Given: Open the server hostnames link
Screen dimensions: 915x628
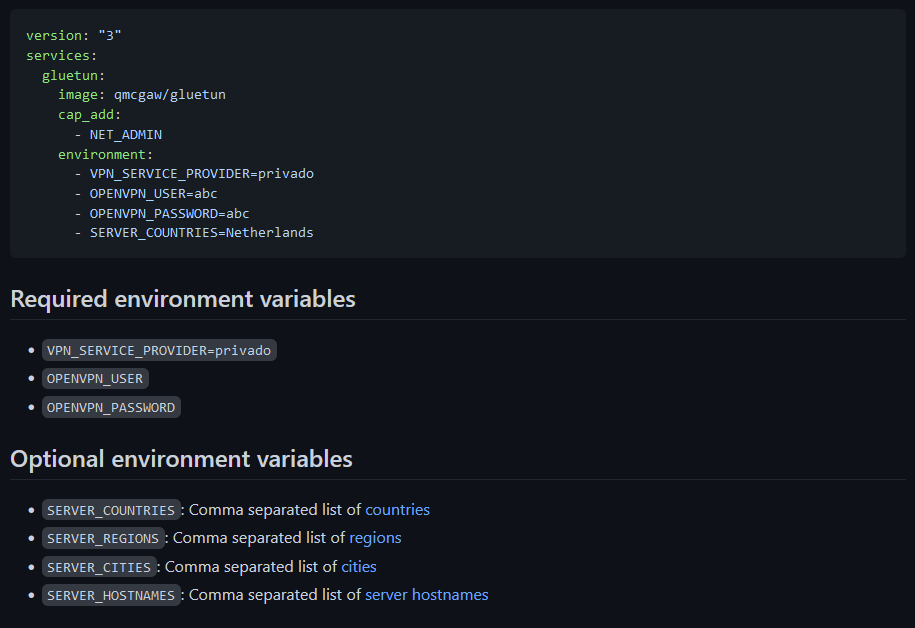Looking at the screenshot, I should point(427,595).
